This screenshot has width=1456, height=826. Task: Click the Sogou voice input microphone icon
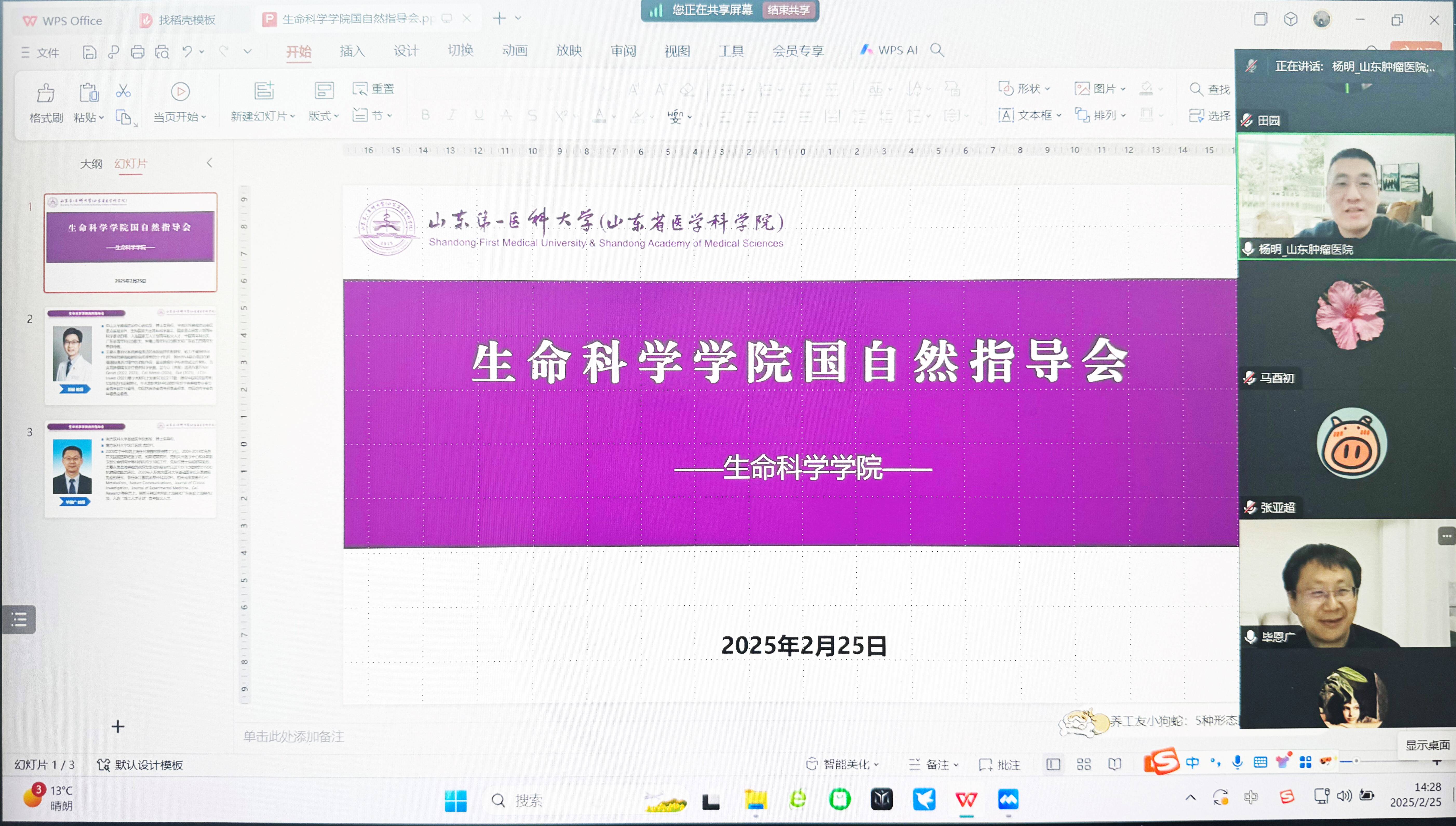pos(1238,762)
